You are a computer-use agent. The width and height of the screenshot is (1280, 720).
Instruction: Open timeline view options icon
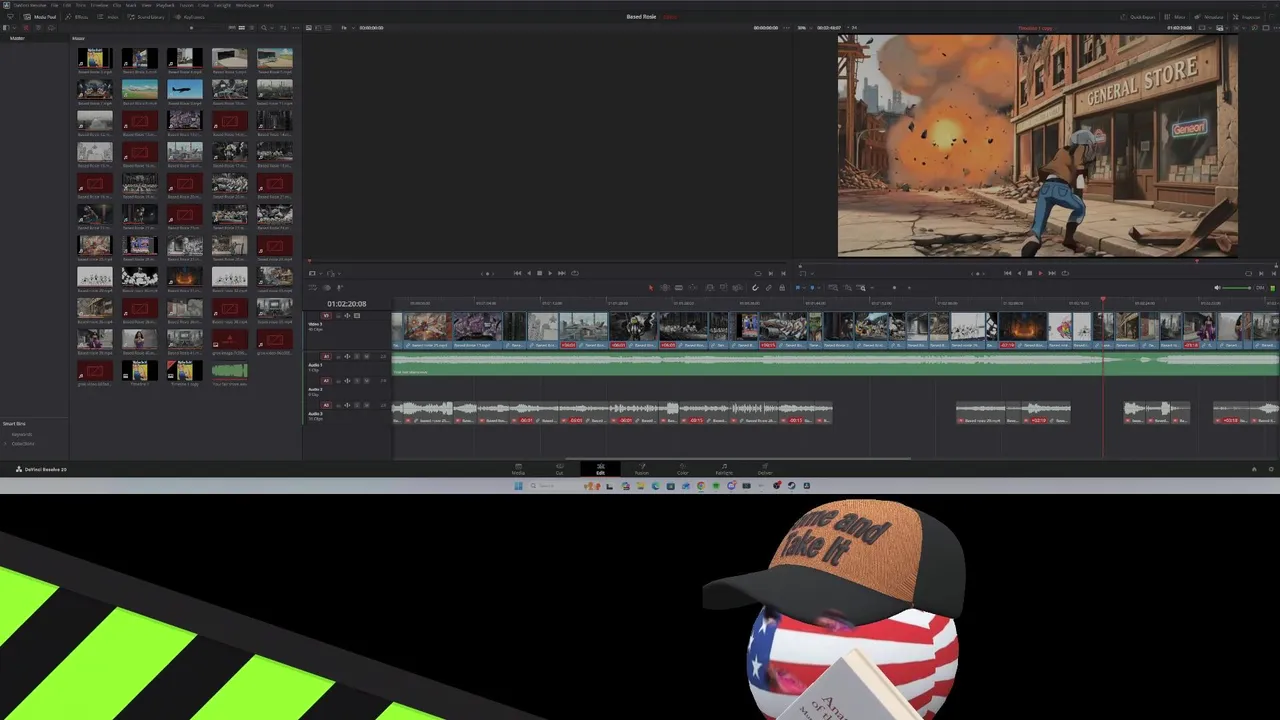point(312,288)
